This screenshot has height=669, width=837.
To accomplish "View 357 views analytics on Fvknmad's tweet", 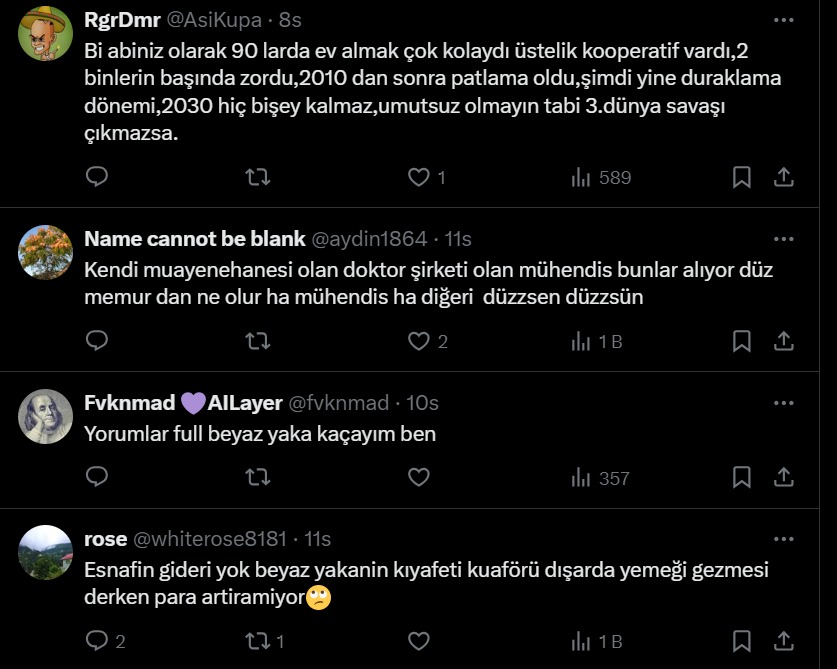I will pyautogui.click(x=600, y=478).
